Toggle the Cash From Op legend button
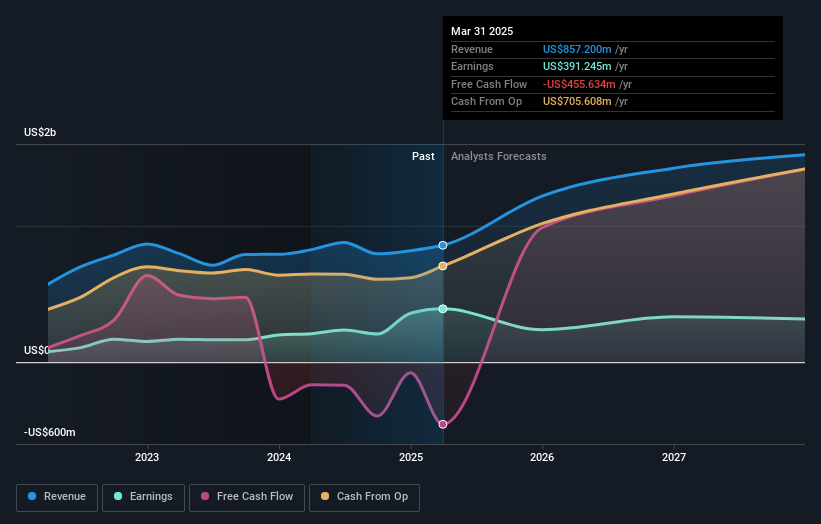Image resolution: width=821 pixels, height=524 pixels. click(364, 497)
